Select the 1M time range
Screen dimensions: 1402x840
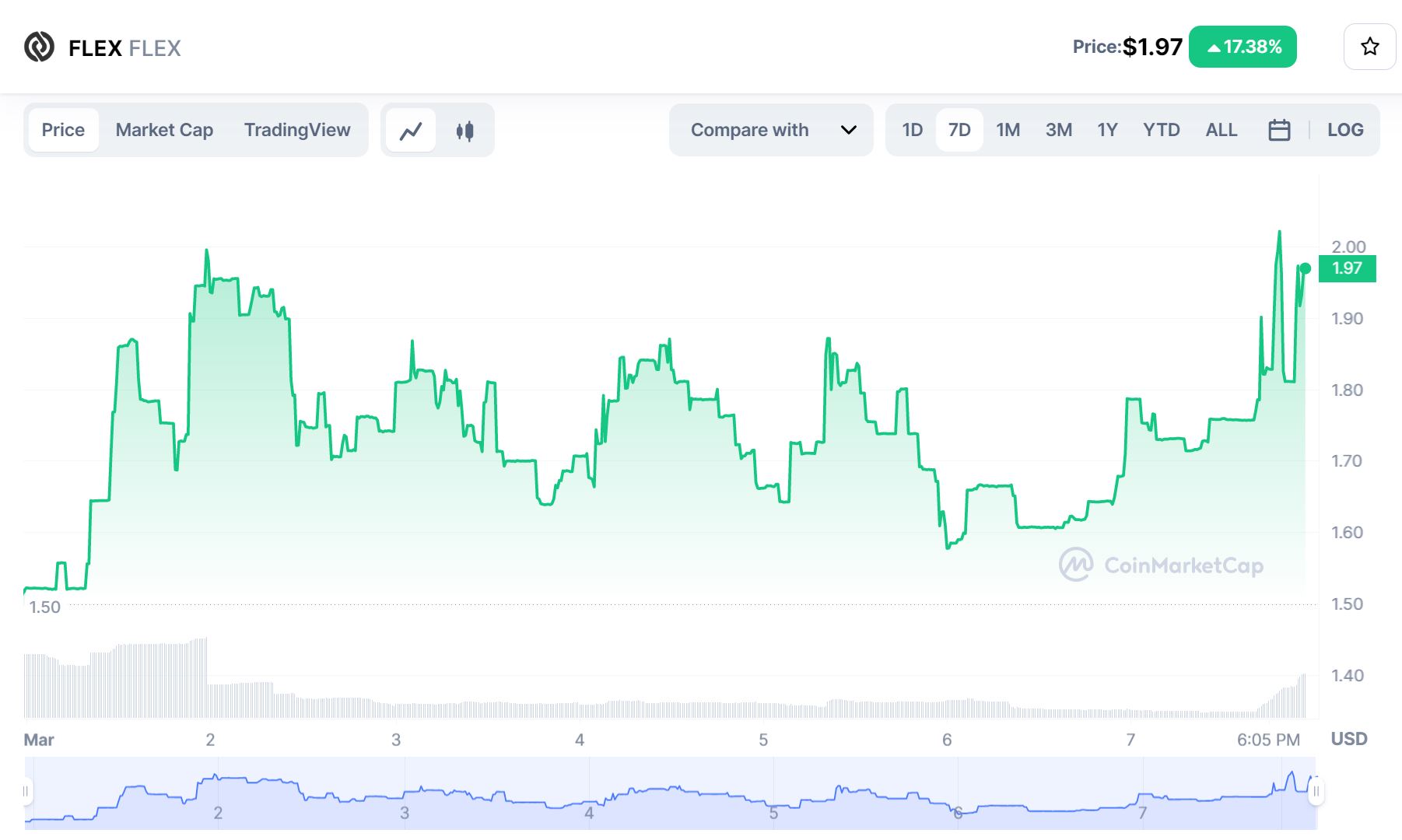coord(1008,130)
